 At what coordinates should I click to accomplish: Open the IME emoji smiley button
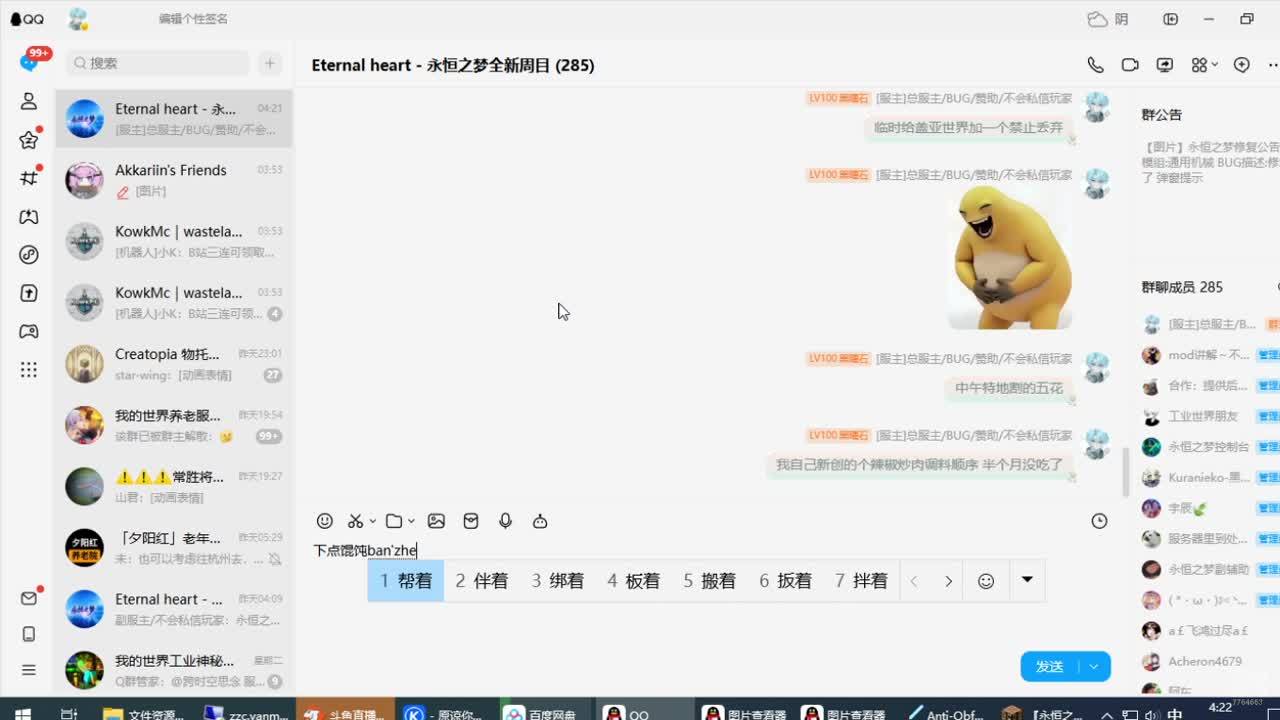986,581
